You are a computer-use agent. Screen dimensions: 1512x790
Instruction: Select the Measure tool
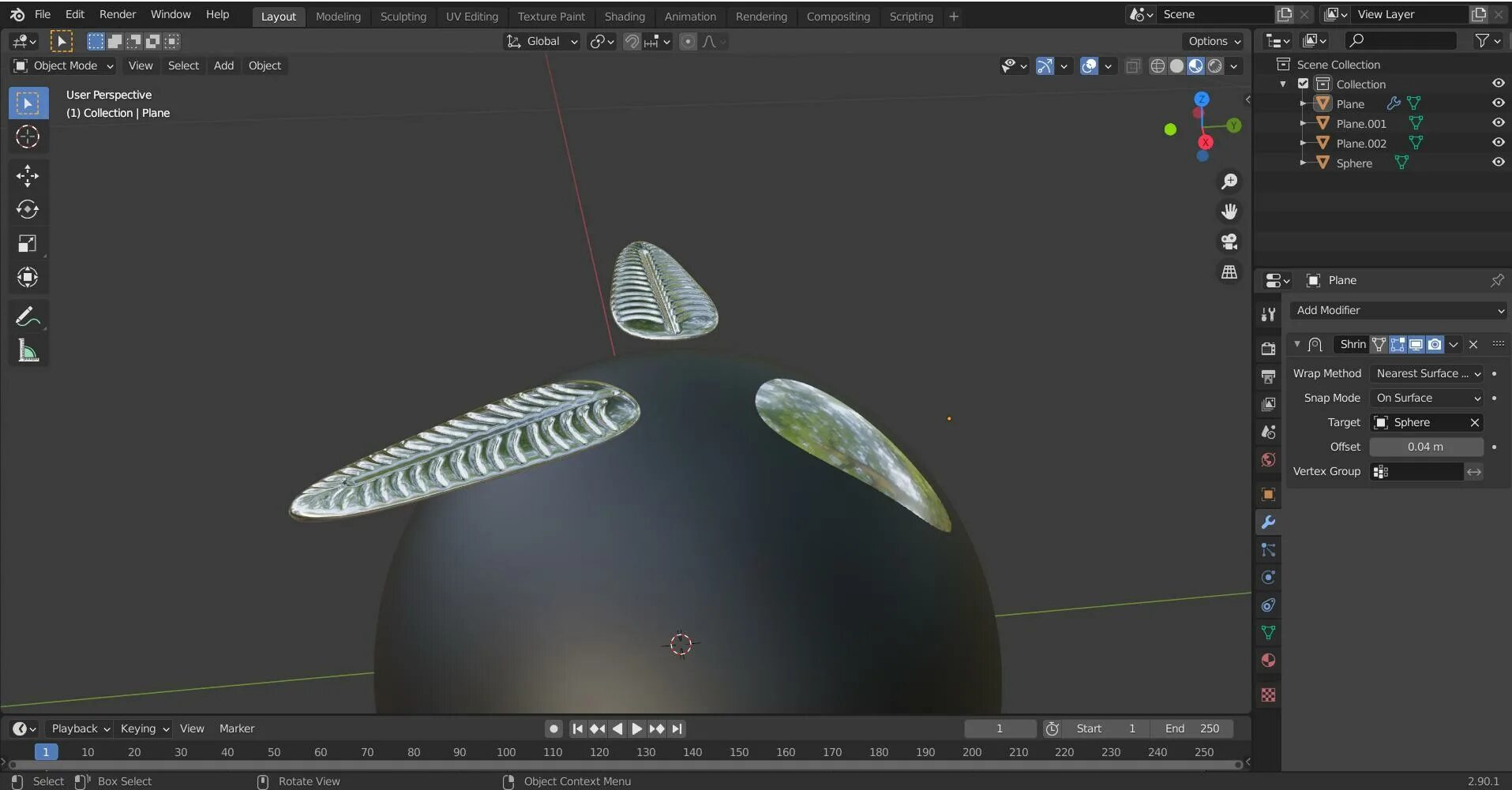[x=28, y=350]
